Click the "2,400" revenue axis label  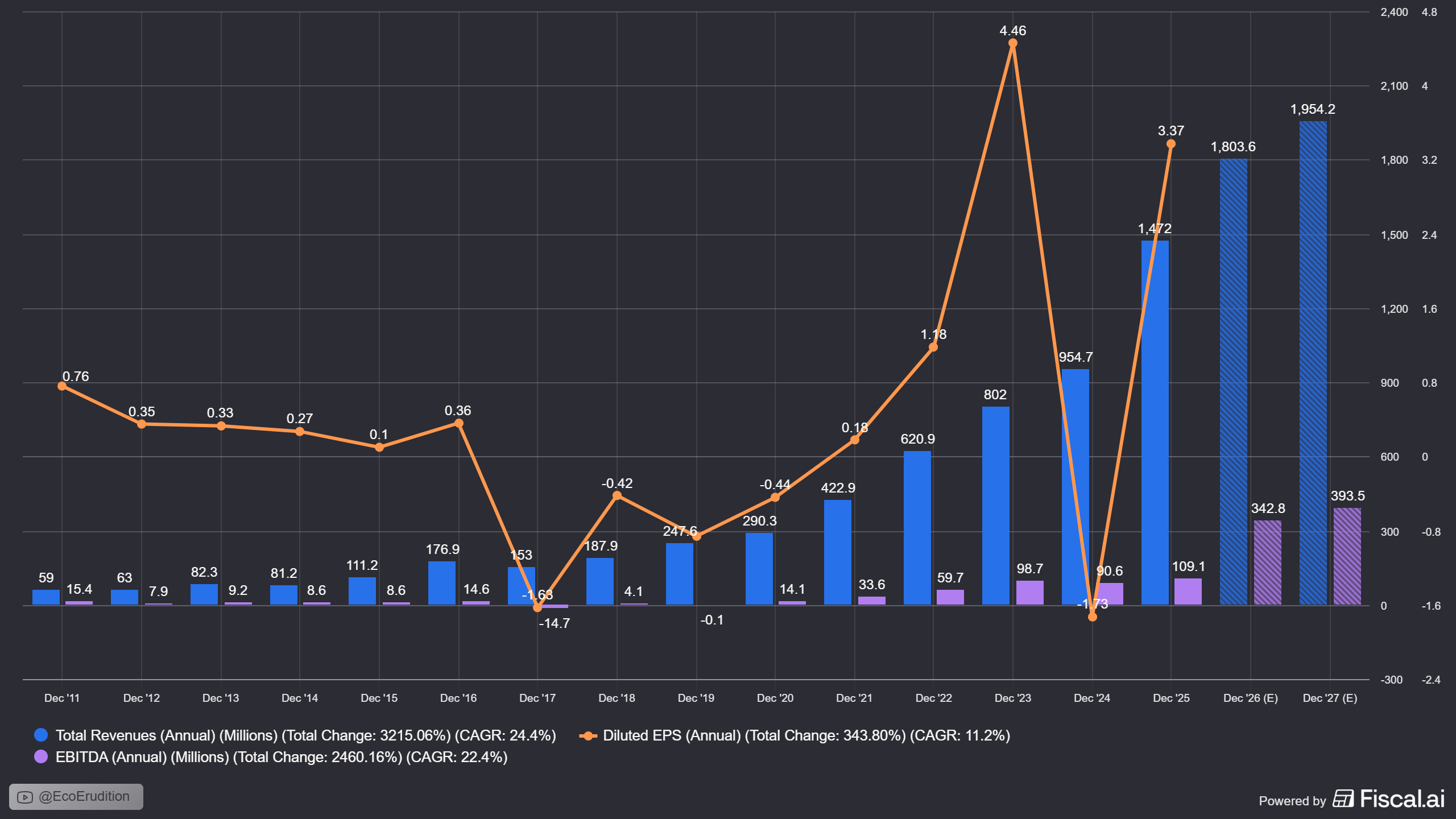(x=1394, y=12)
